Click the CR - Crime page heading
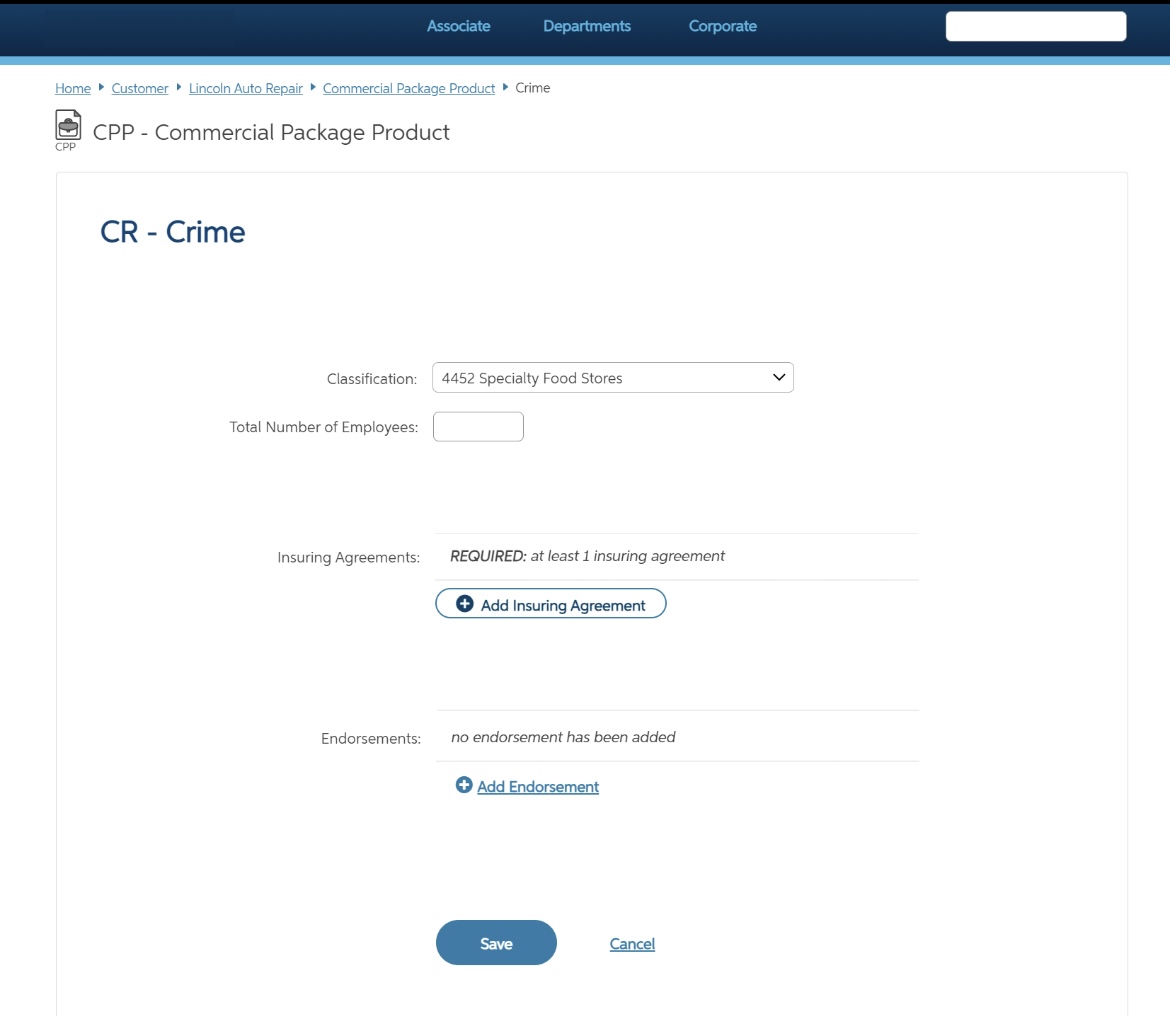 pos(173,232)
